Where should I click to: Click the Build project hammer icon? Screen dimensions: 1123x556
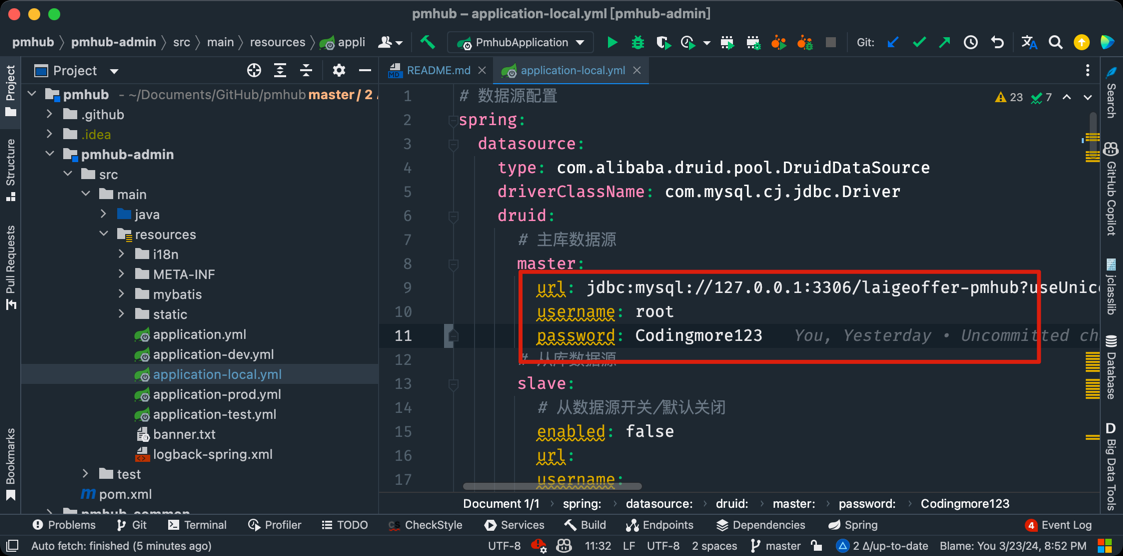(x=428, y=43)
